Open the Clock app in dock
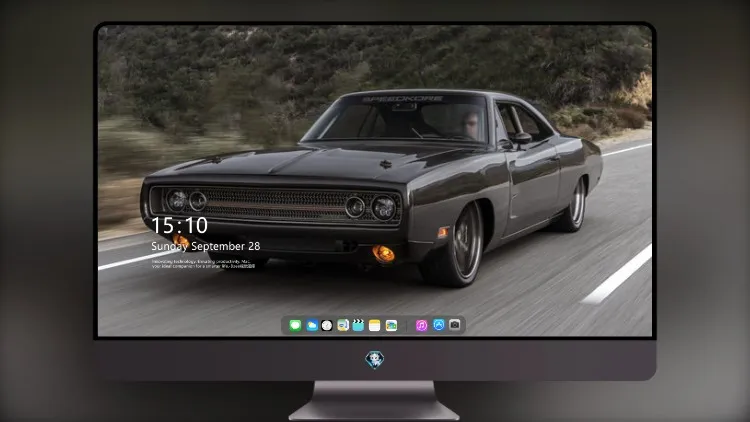Viewport: 750px width, 422px height. click(327, 325)
